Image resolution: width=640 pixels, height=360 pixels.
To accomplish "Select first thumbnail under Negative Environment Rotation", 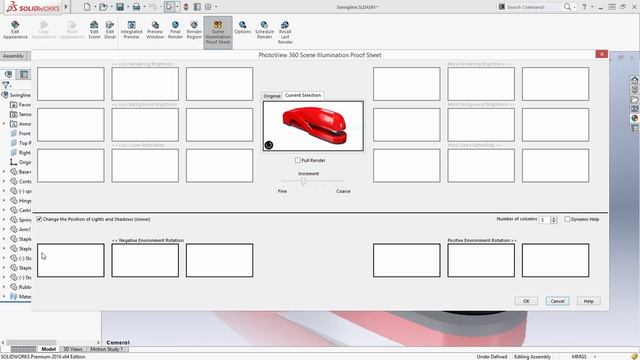I will click(x=71, y=260).
